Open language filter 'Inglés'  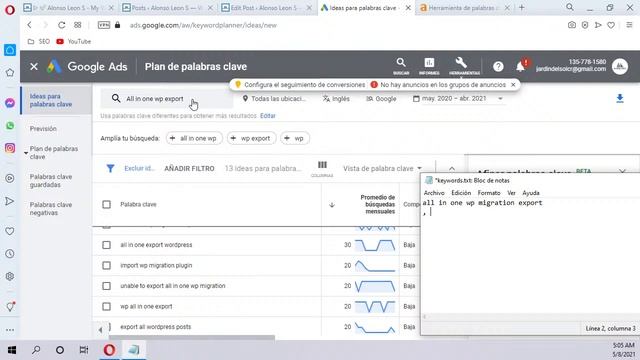pos(336,99)
